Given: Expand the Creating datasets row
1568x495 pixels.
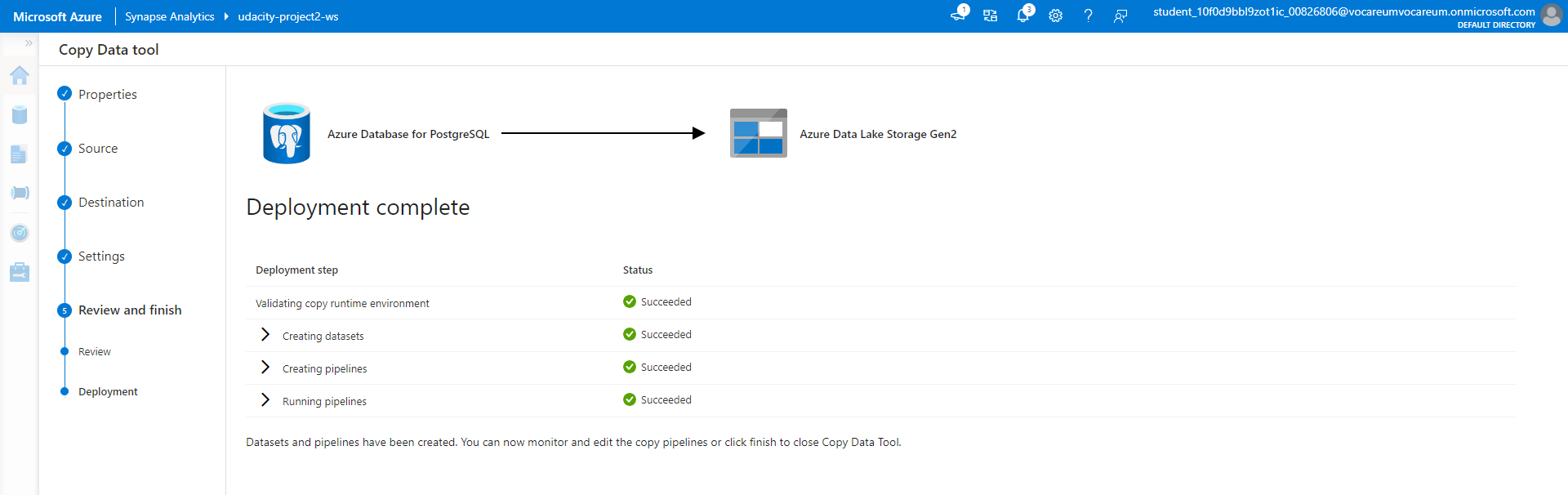Looking at the screenshot, I should [265, 334].
